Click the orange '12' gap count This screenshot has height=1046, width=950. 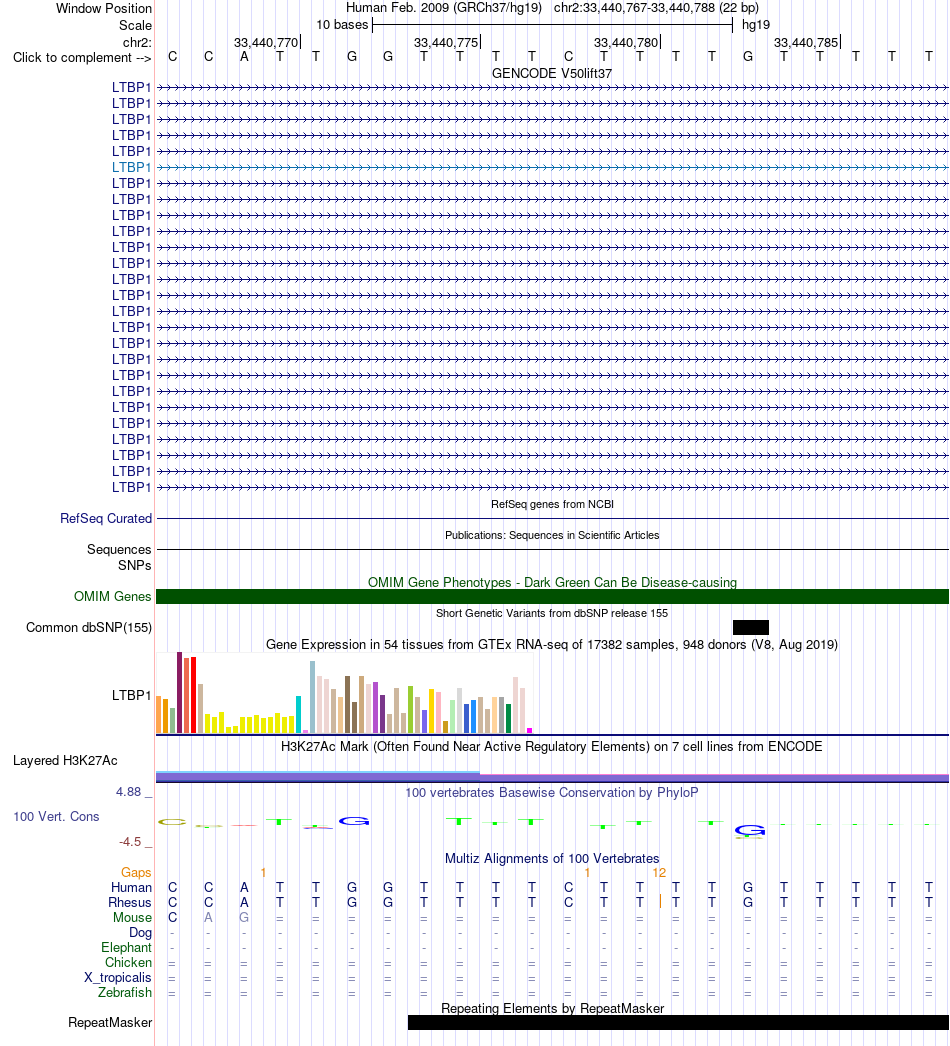[659, 873]
